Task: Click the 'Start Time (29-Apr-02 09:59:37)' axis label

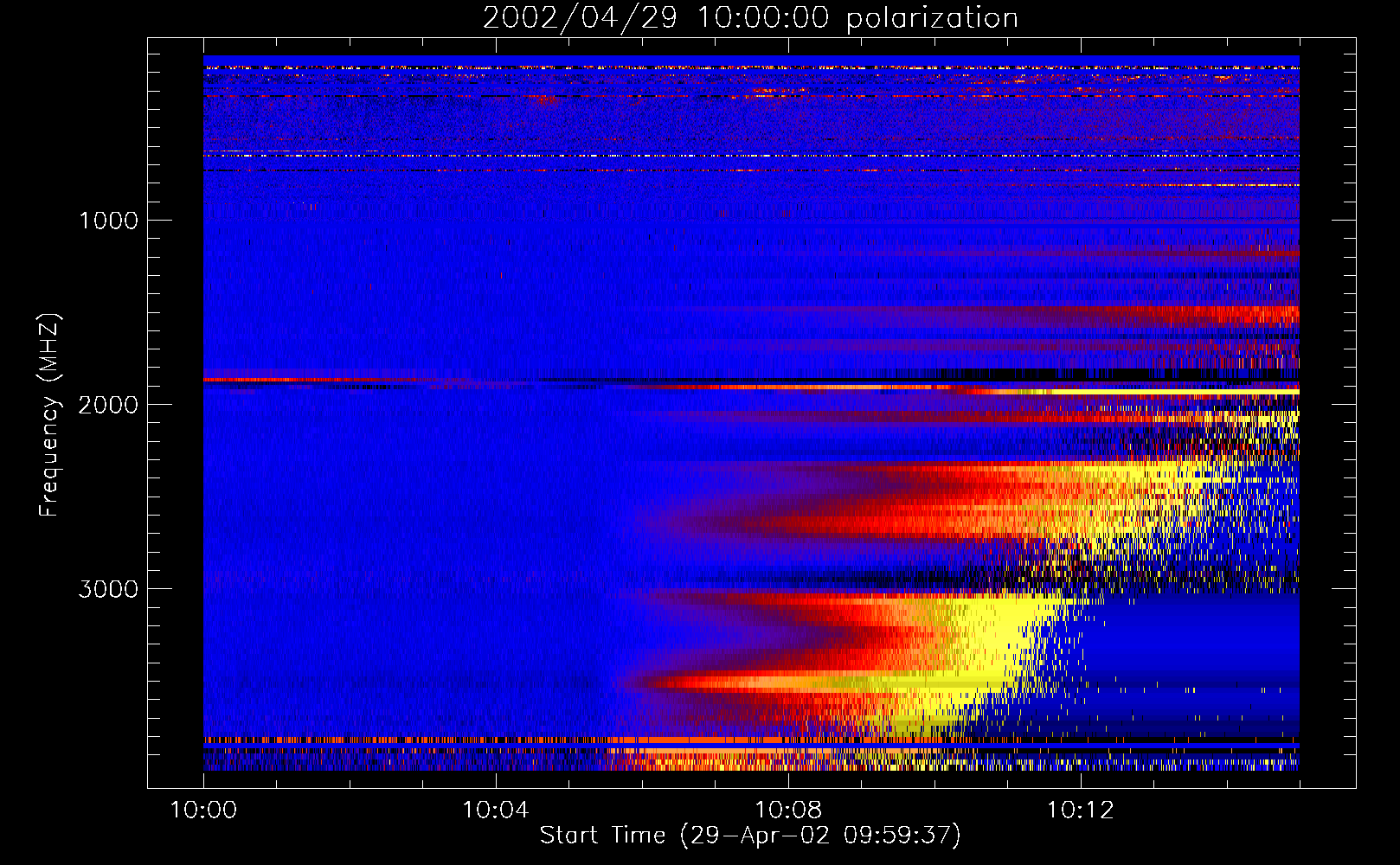Action: tap(750, 836)
